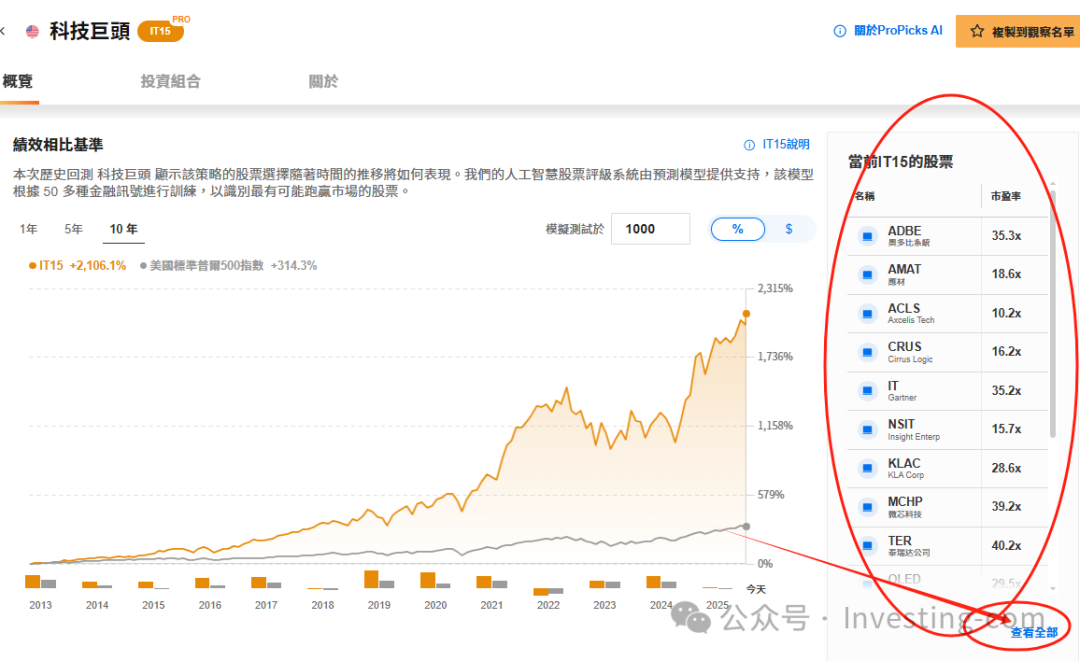Click the scrollbar down arrow in stock list

tap(1052, 589)
